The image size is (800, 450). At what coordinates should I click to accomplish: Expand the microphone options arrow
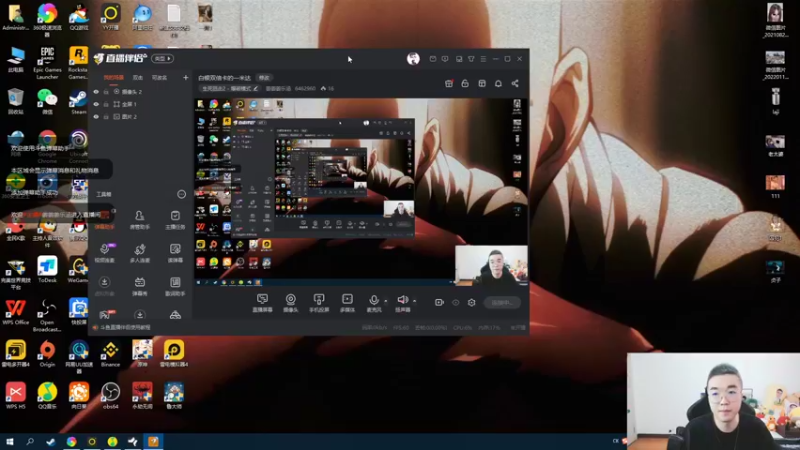pos(386,301)
